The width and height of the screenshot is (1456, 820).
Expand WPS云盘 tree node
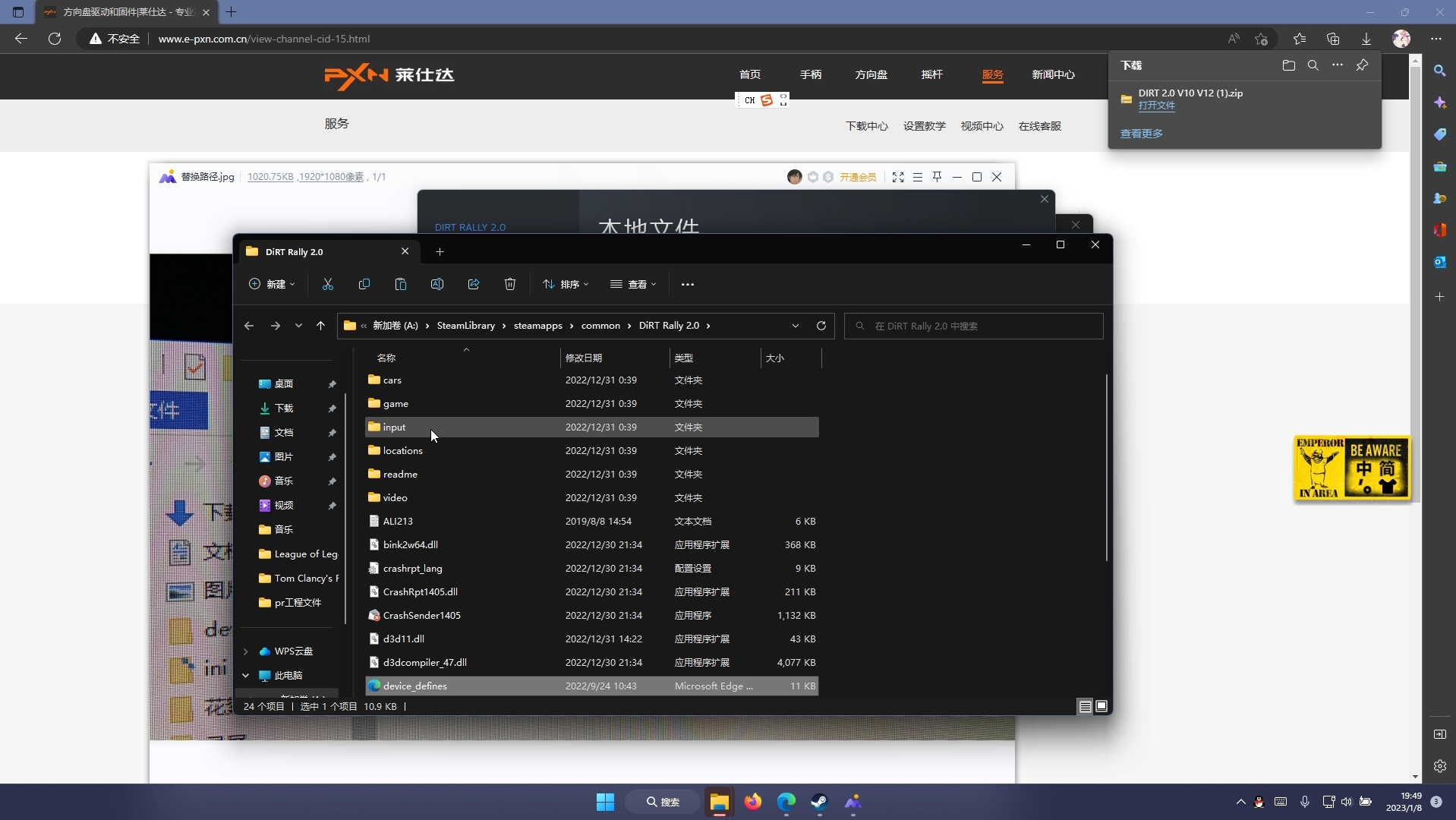click(246, 651)
